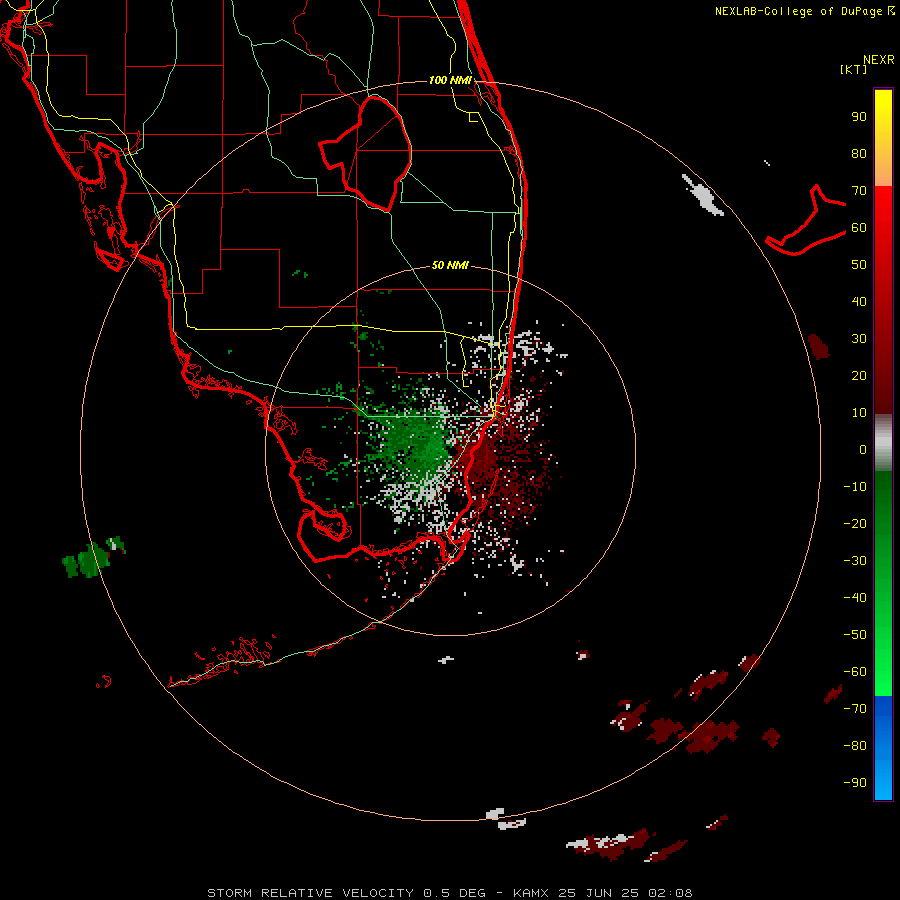
Task: Click the 30 value on velocity scale
Action: tap(859, 339)
